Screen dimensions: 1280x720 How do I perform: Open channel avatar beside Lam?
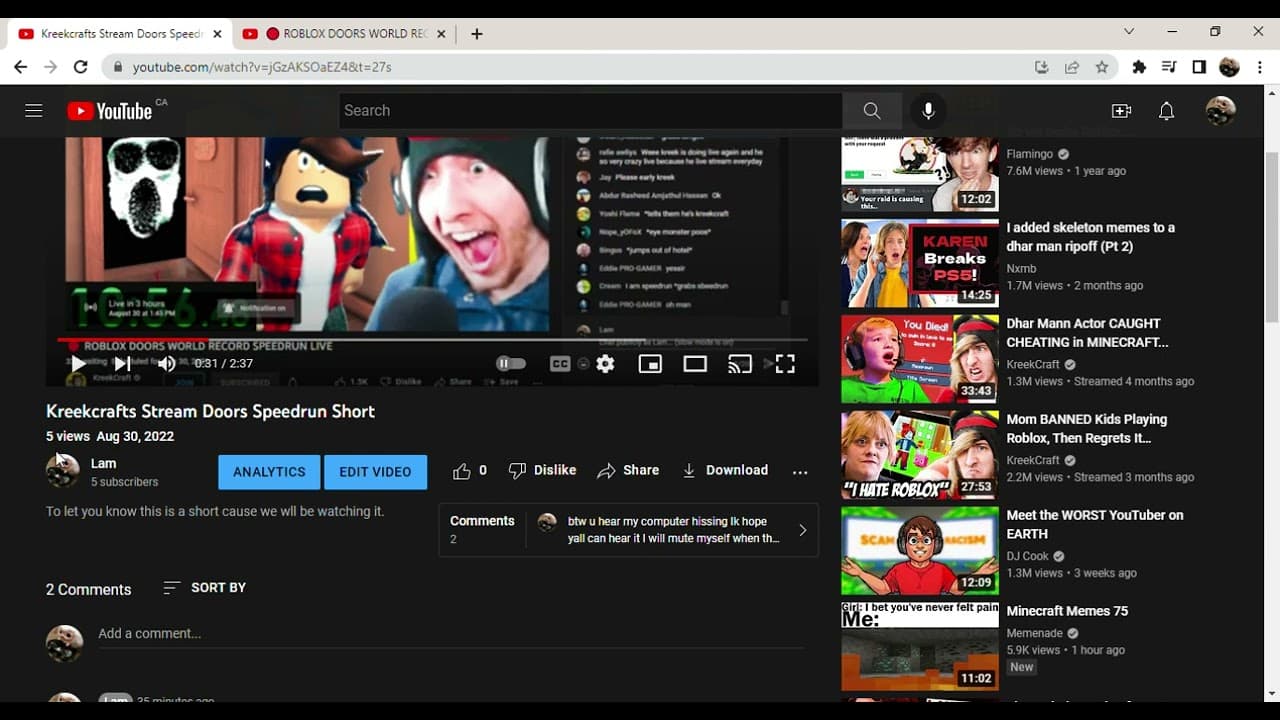[63, 471]
